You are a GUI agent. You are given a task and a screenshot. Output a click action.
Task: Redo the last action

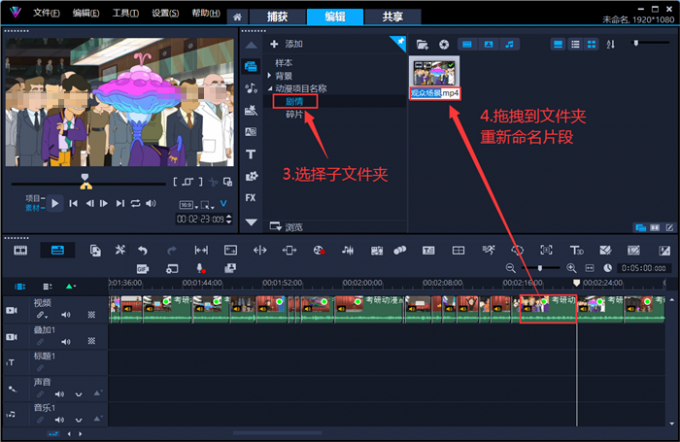pos(172,250)
